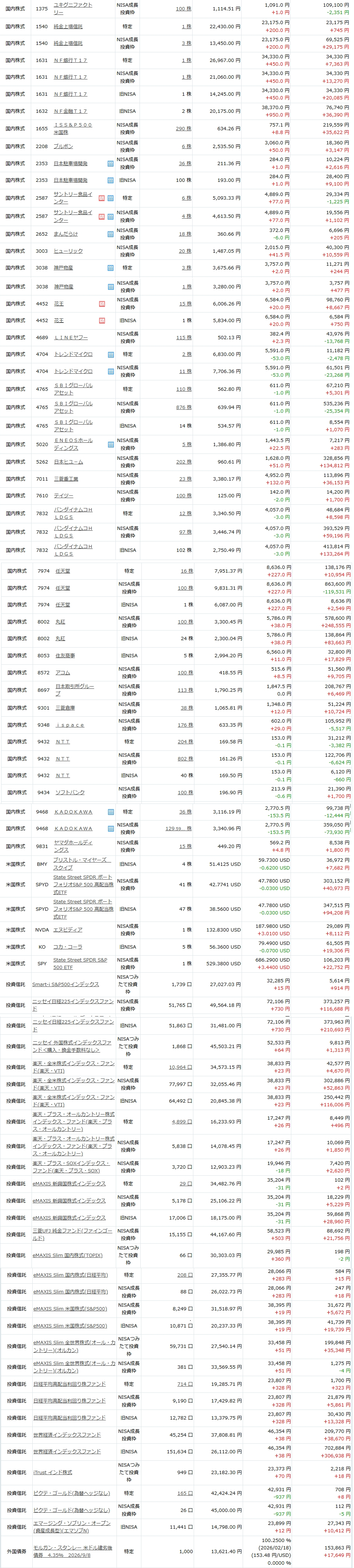Open the ブルボン stock page
This screenshot has width=354, height=1568.
tap(63, 147)
